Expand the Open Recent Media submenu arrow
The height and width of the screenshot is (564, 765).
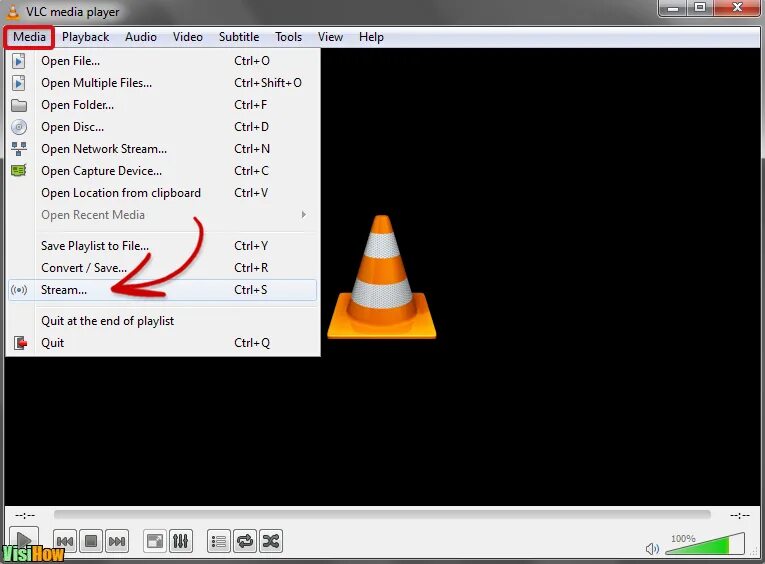[304, 215]
